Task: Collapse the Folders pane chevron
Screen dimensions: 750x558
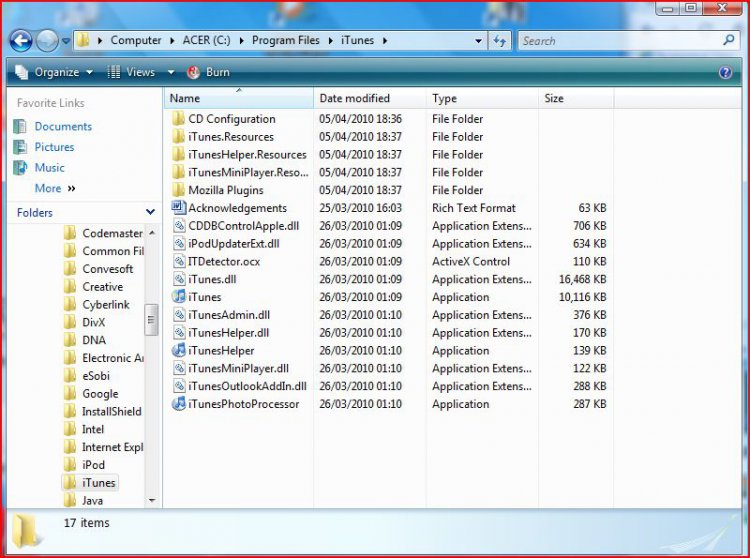Action: [150, 212]
